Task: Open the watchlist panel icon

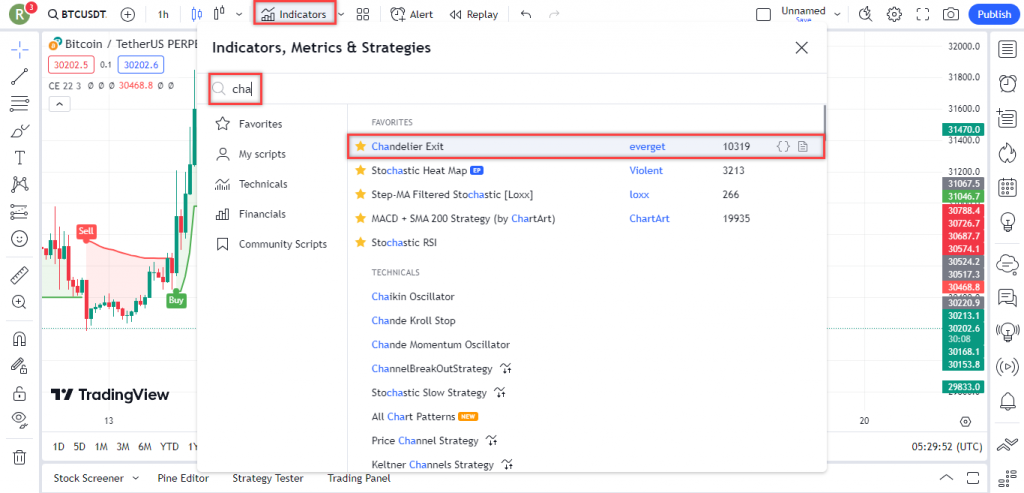Action: click(1008, 50)
